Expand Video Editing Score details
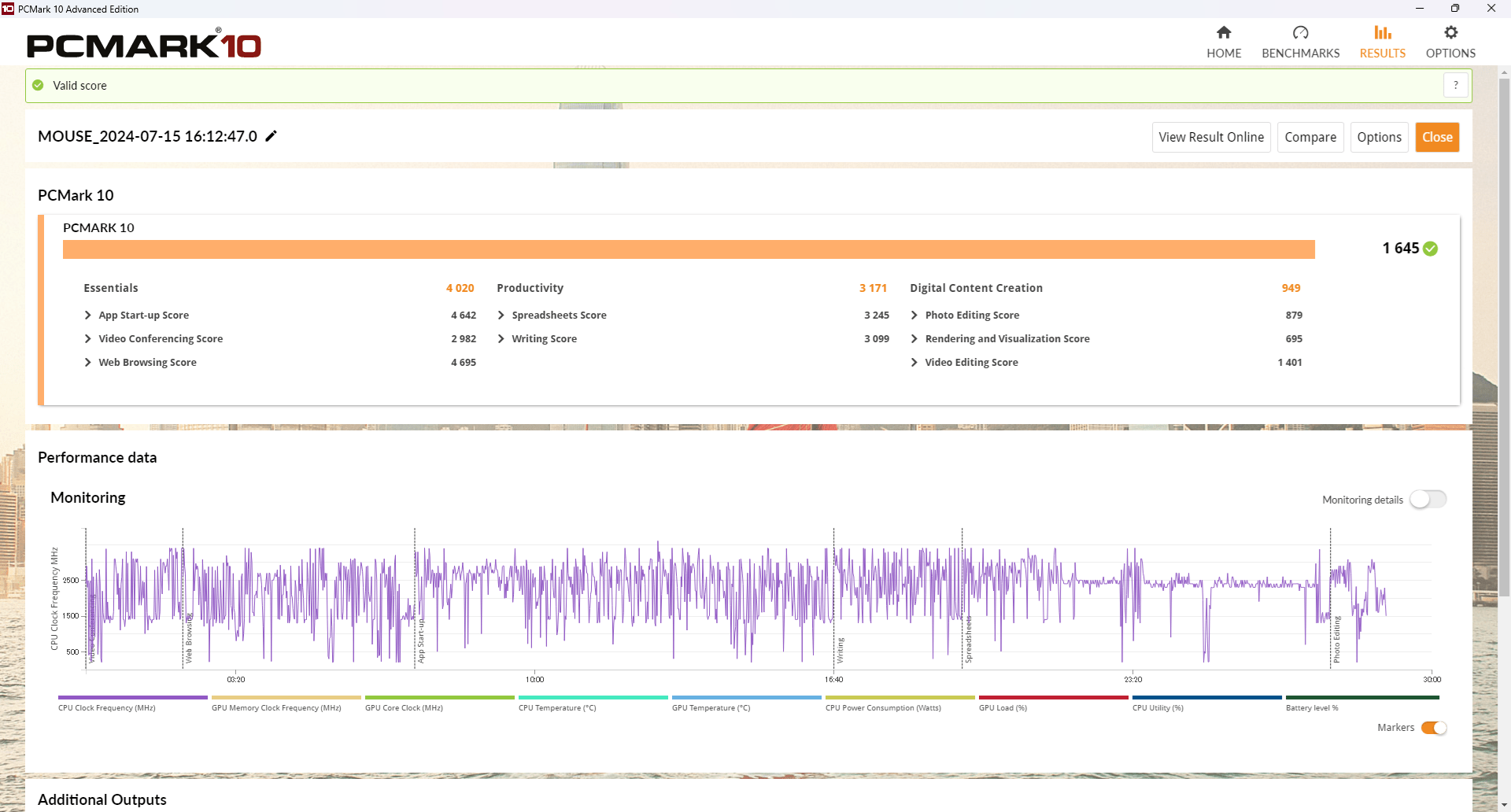 [914, 362]
